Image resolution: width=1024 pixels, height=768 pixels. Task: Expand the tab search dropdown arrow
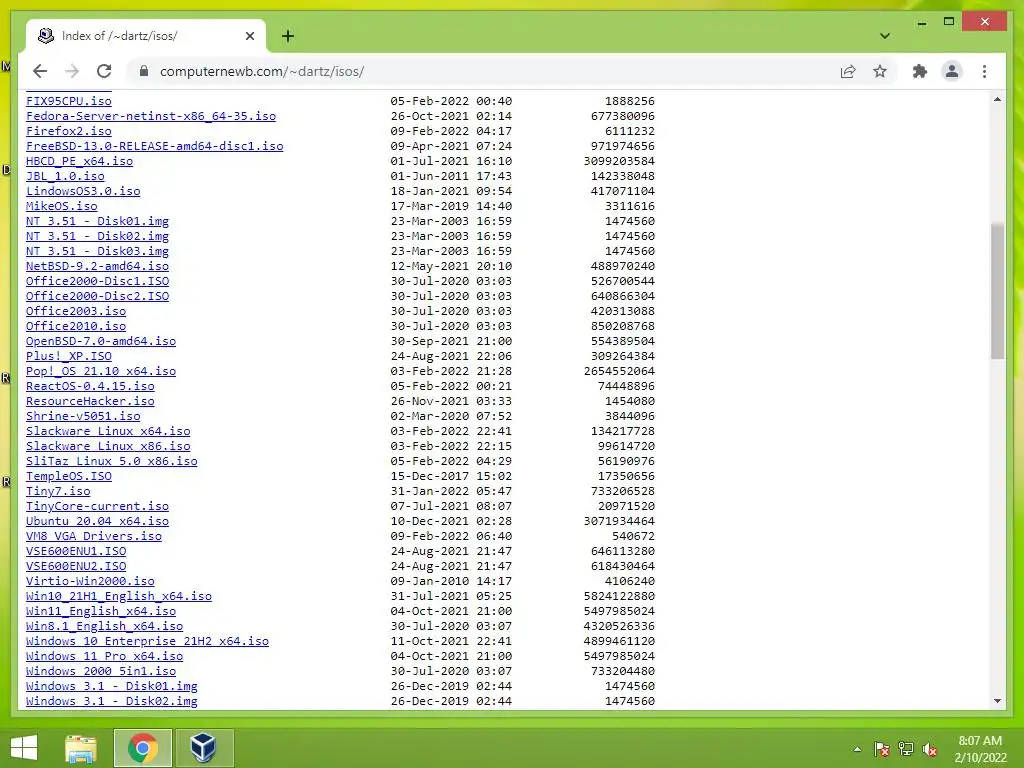pyautogui.click(x=884, y=36)
